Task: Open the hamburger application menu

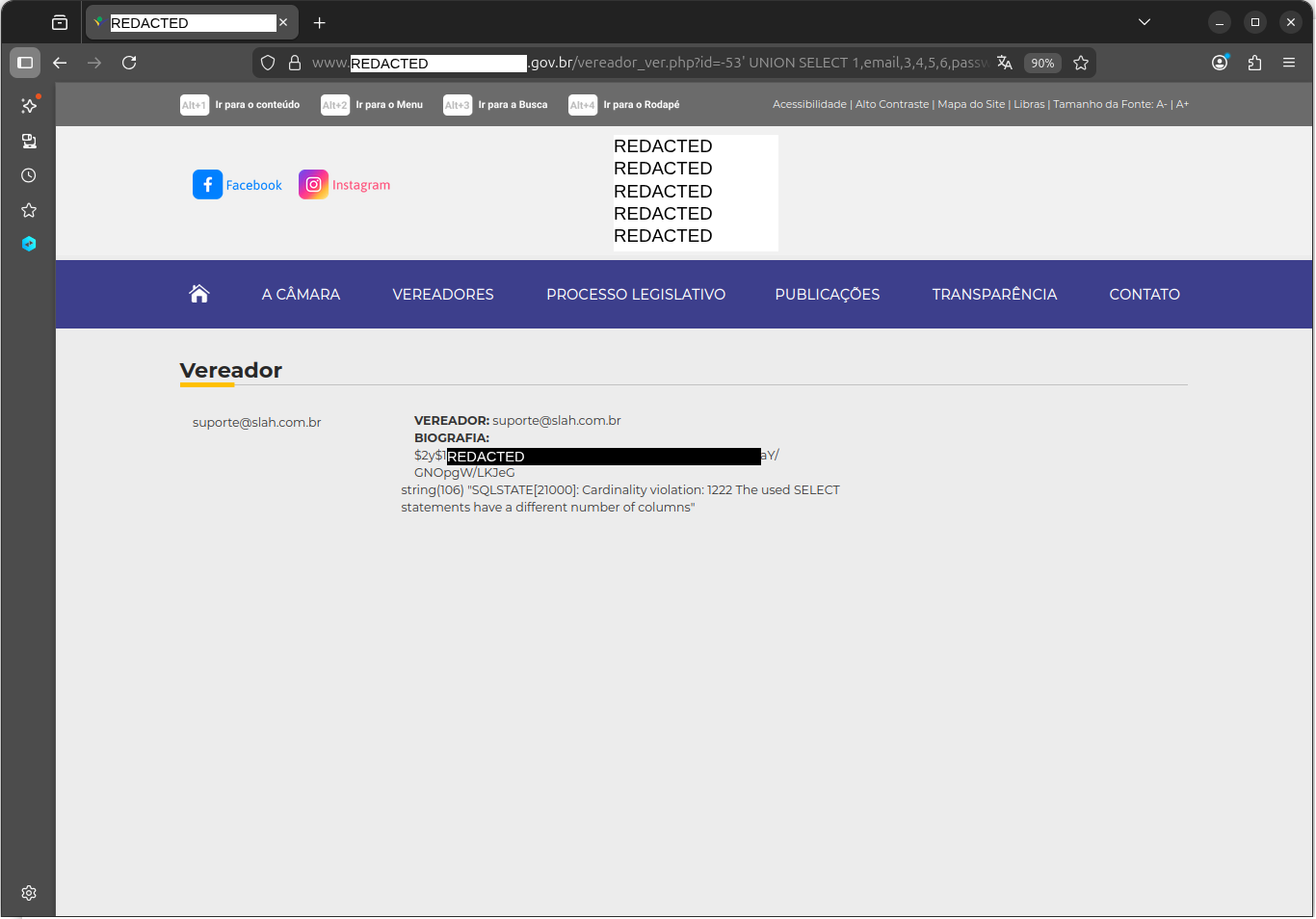Action: click(x=1289, y=63)
